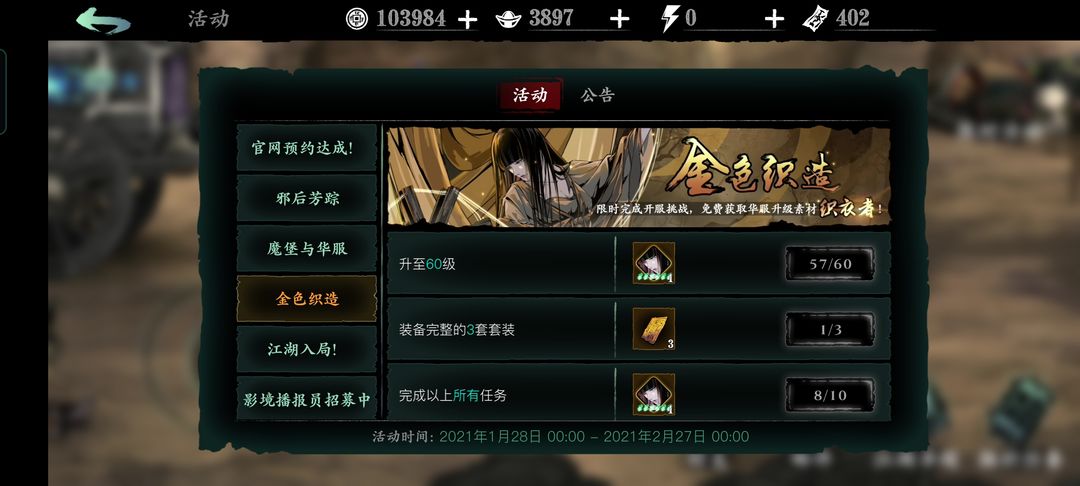The width and height of the screenshot is (1080, 486).
Task: Open 官网预约达成! event
Action: (307, 148)
